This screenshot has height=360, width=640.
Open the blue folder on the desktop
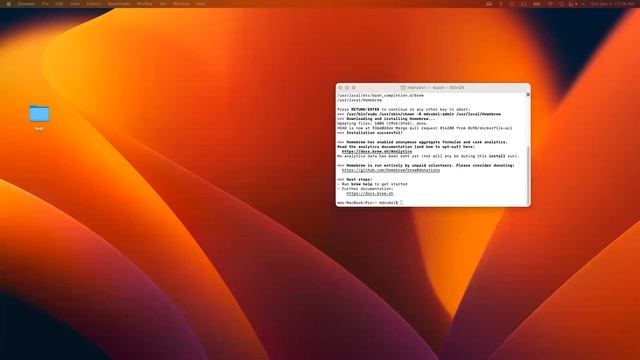click(39, 114)
